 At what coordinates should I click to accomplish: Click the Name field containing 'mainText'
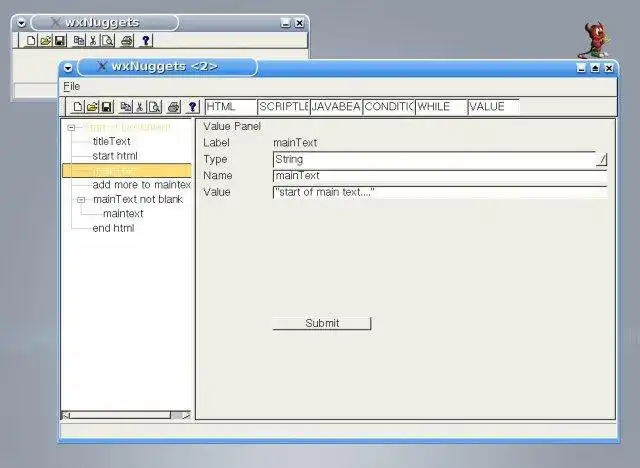point(440,176)
